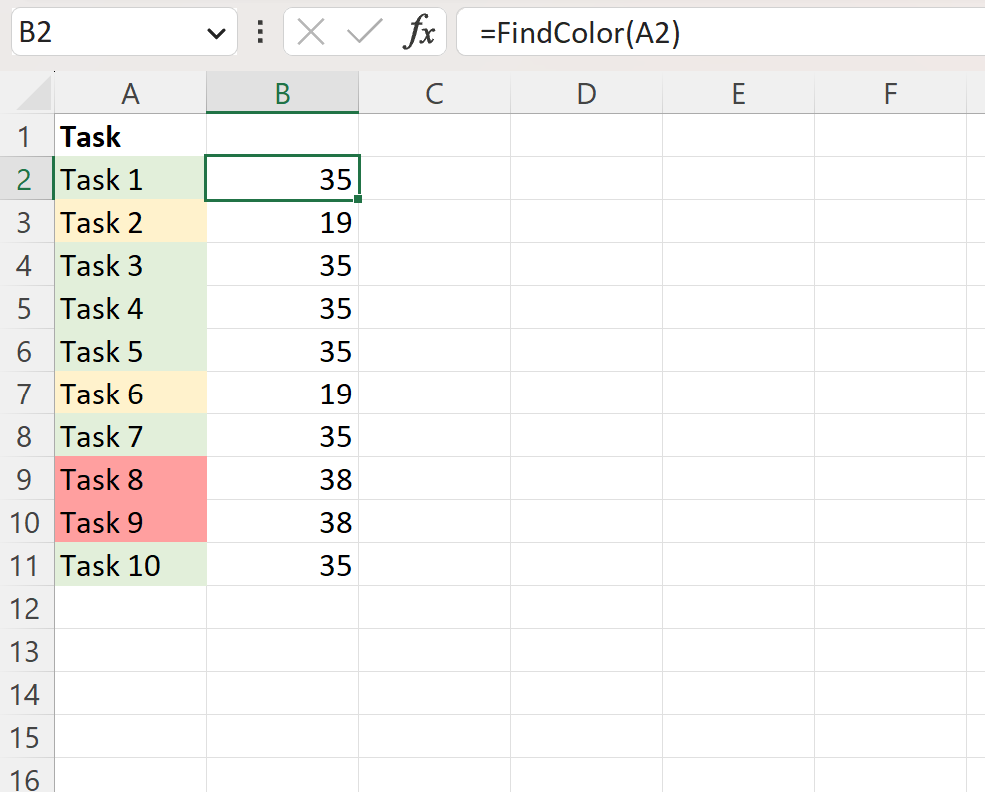Click the fill handle on cell B2

[x=358, y=199]
